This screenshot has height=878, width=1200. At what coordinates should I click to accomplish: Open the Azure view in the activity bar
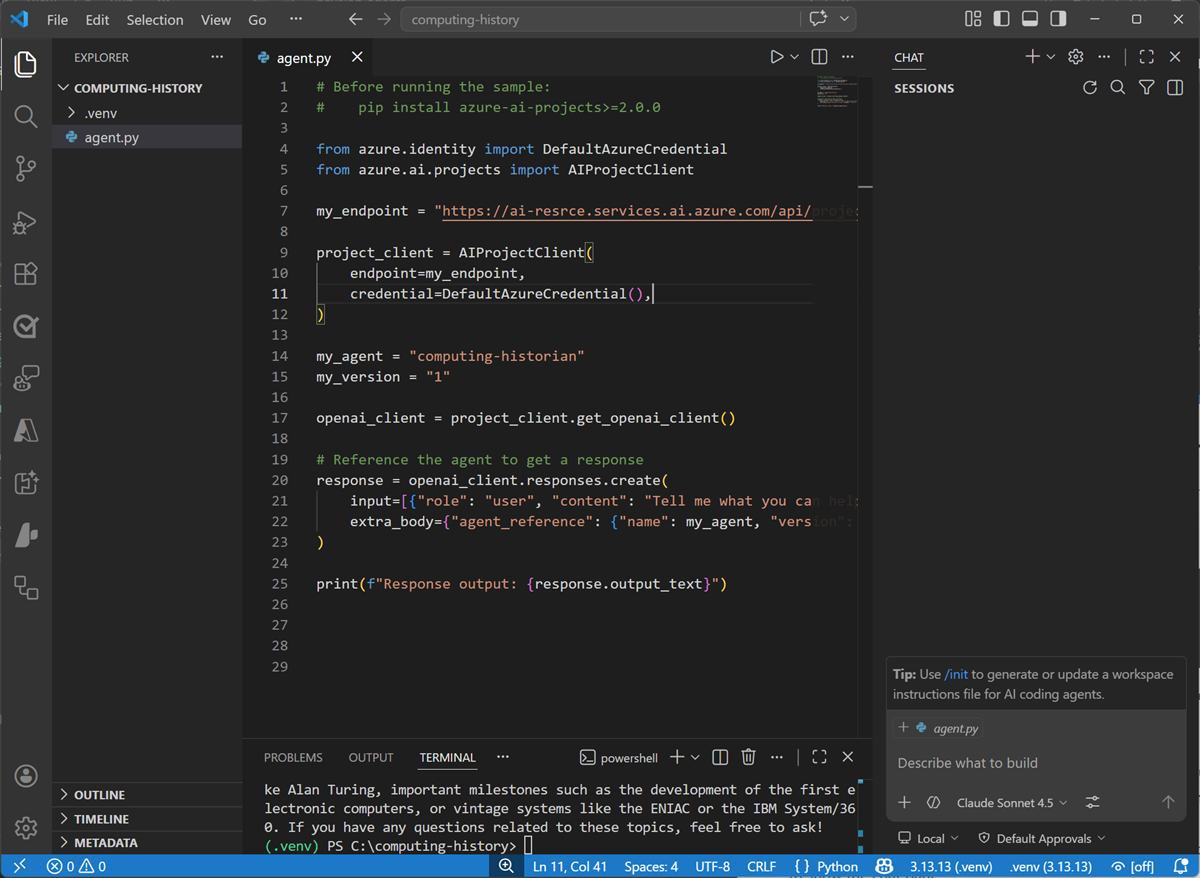pyautogui.click(x=26, y=430)
